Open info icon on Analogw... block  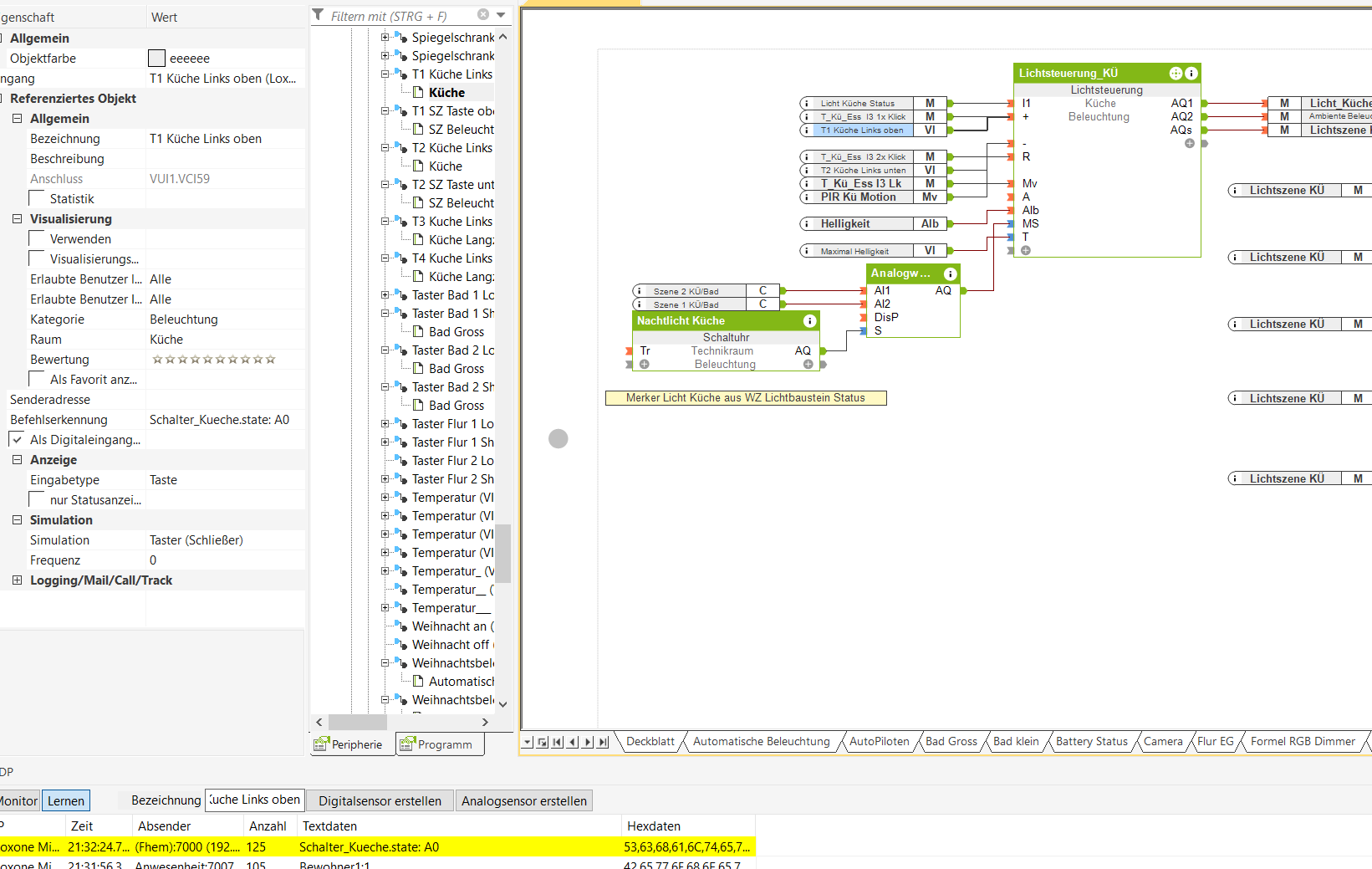click(950, 274)
